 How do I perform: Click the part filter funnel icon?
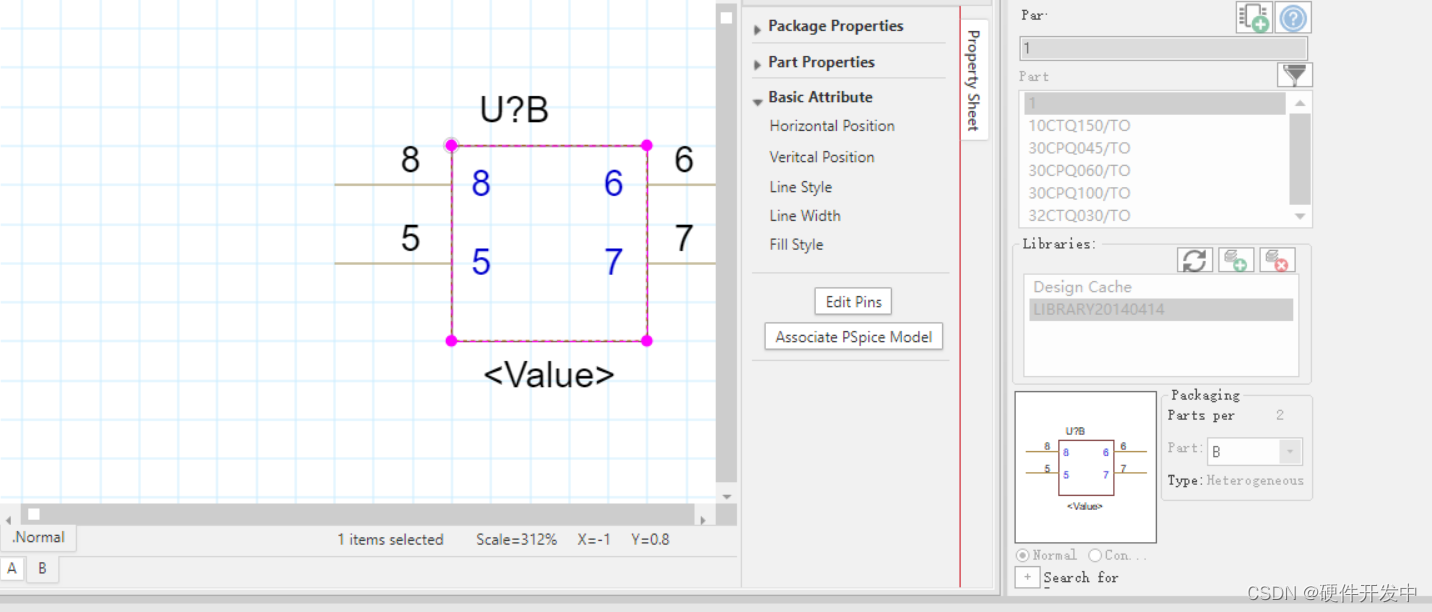[1294, 75]
